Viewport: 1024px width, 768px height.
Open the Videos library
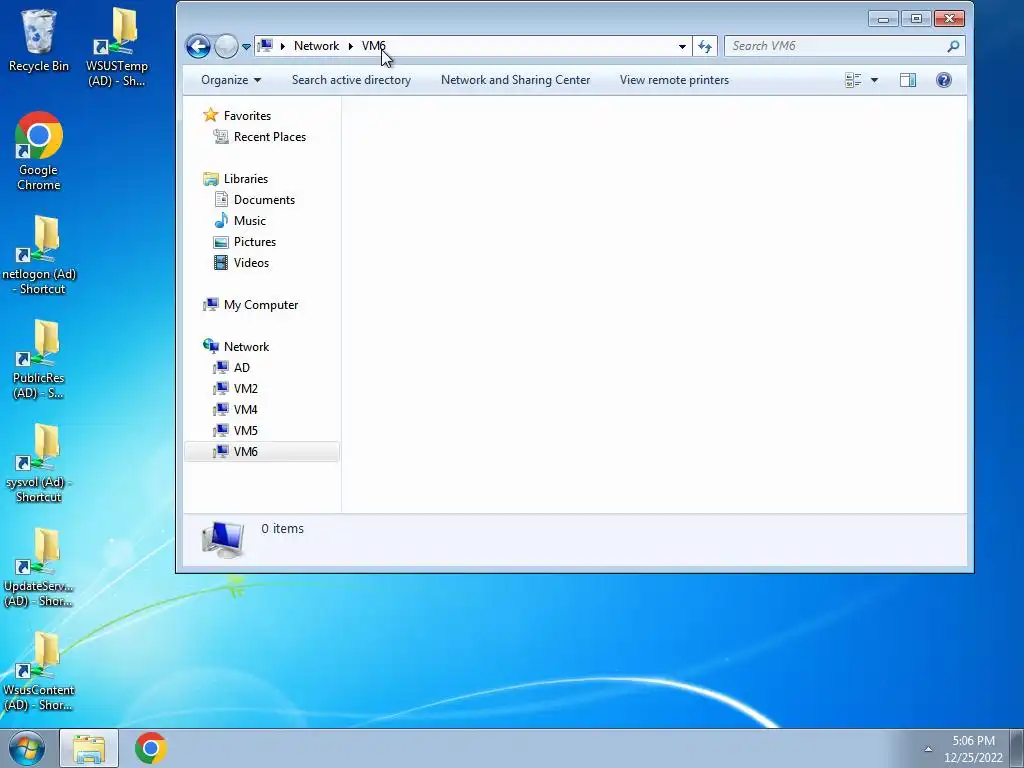[x=251, y=263]
